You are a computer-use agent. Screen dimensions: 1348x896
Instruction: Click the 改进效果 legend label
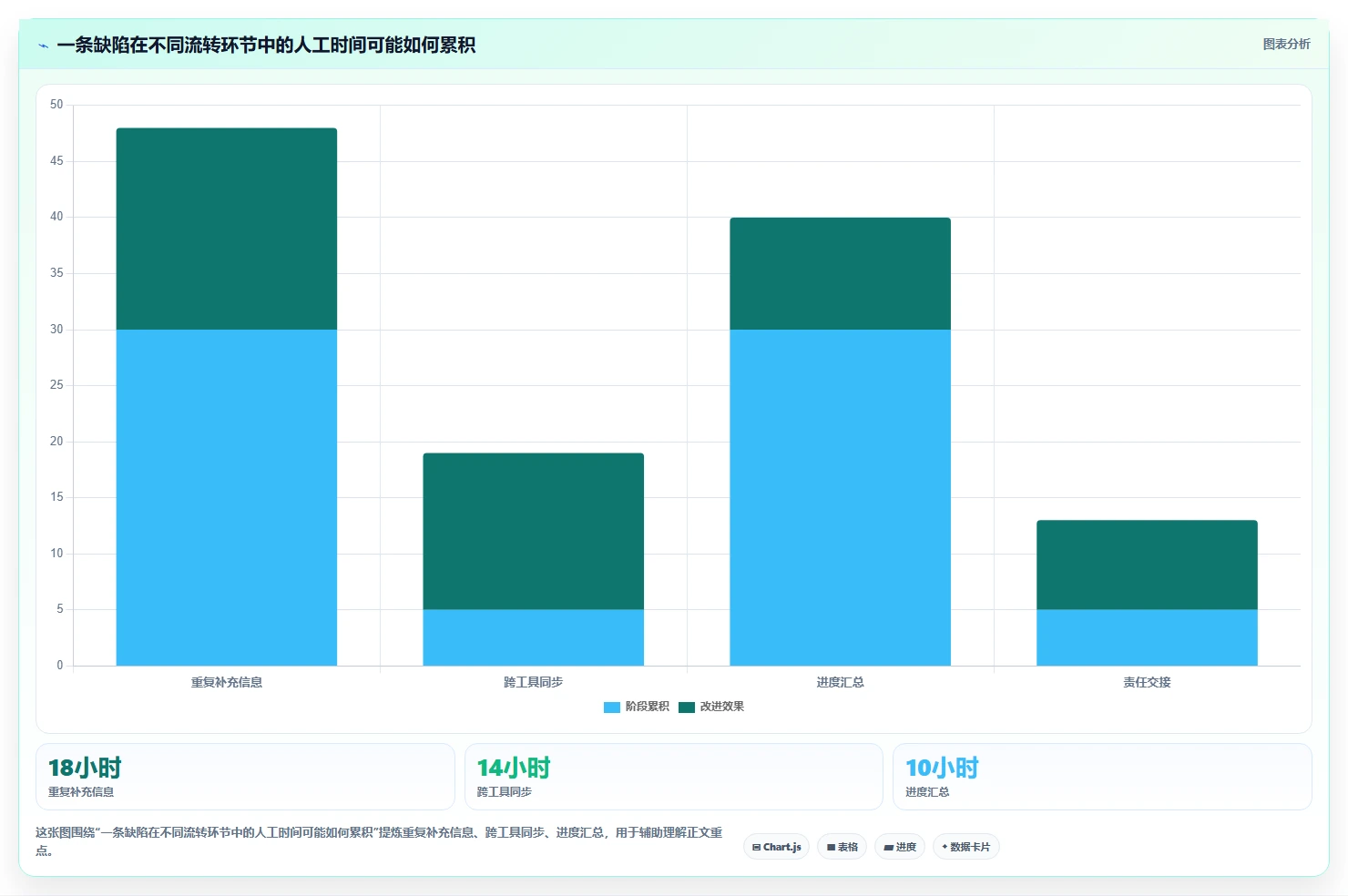tap(721, 707)
